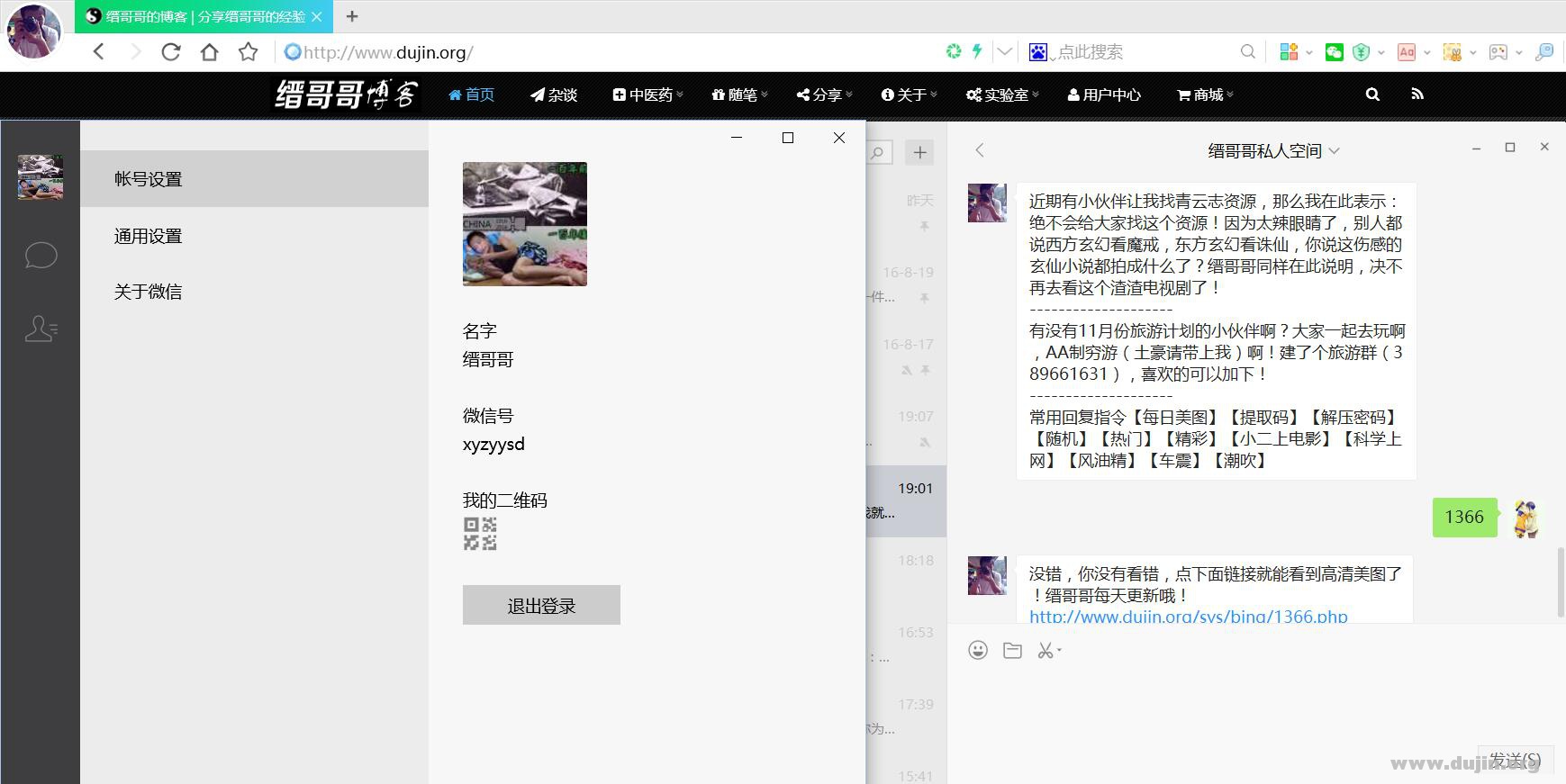Click the blog RSS feed icon
This screenshot has height=784, width=1566.
tap(1417, 94)
